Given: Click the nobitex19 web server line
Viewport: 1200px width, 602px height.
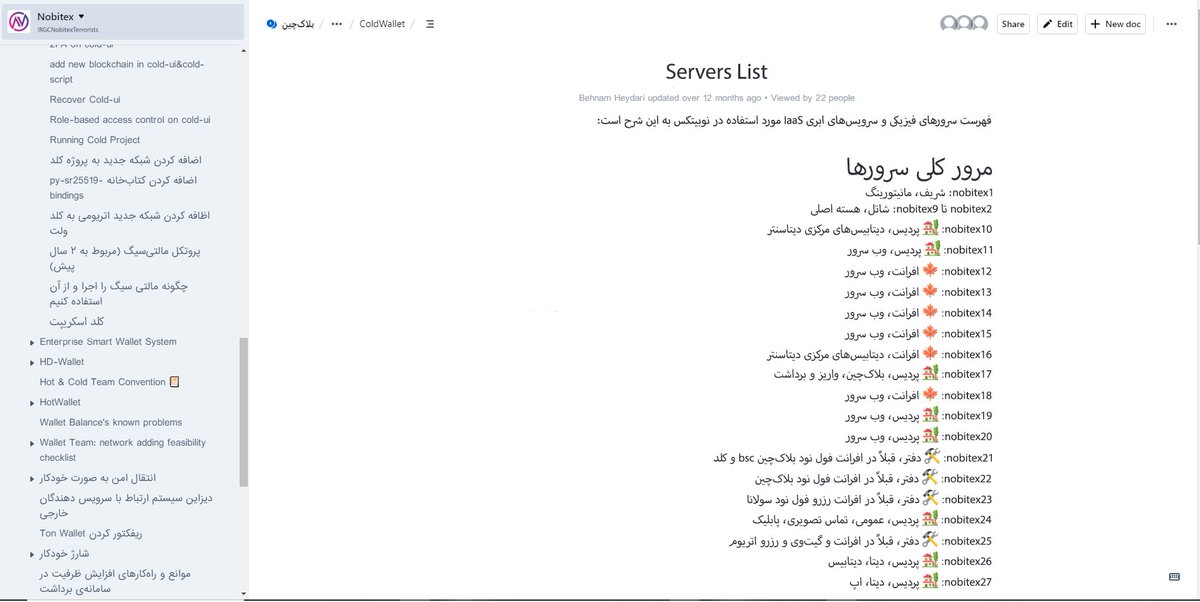Looking at the screenshot, I should pyautogui.click(x=919, y=416).
